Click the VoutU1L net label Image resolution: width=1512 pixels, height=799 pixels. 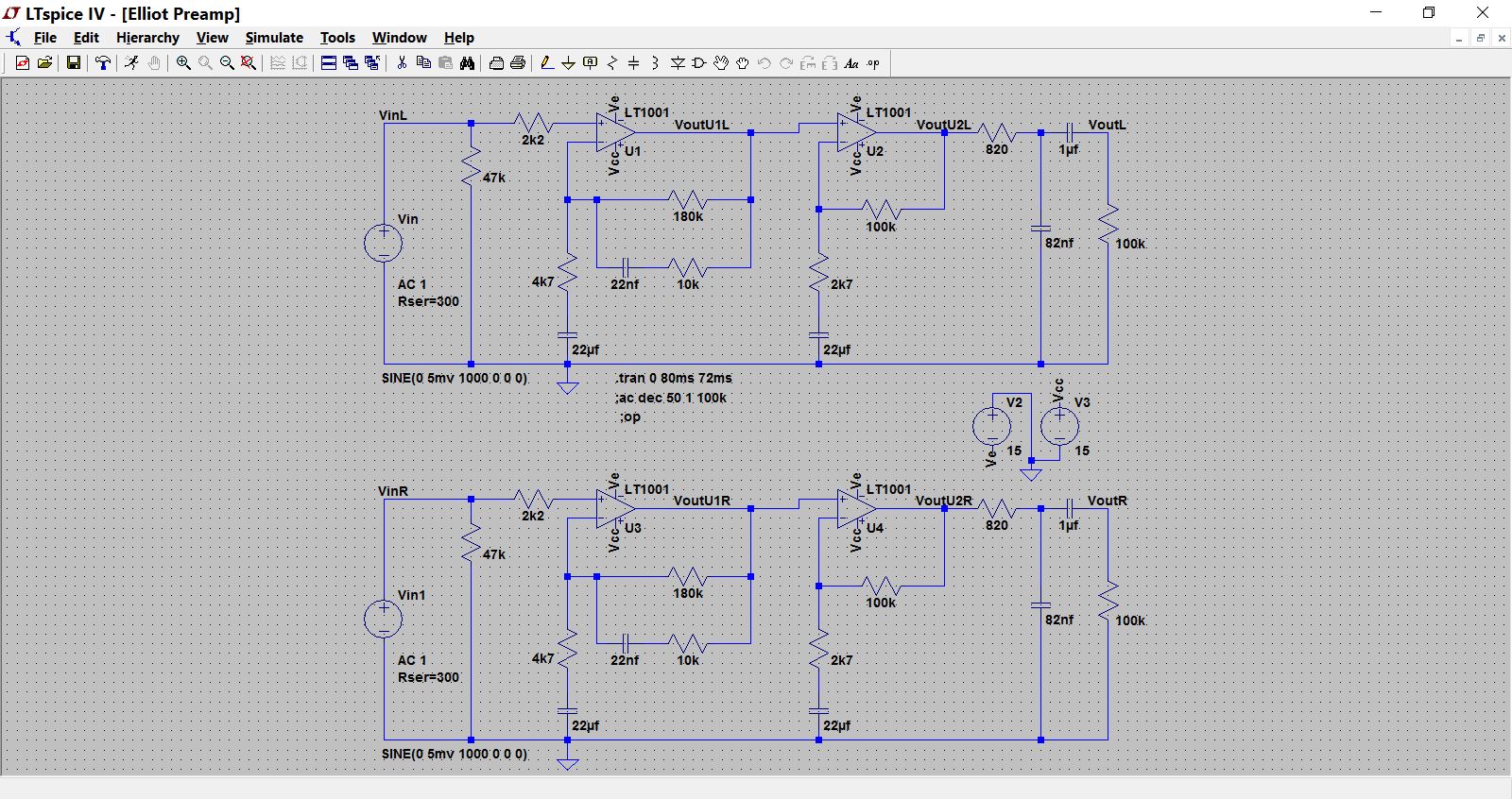(702, 125)
